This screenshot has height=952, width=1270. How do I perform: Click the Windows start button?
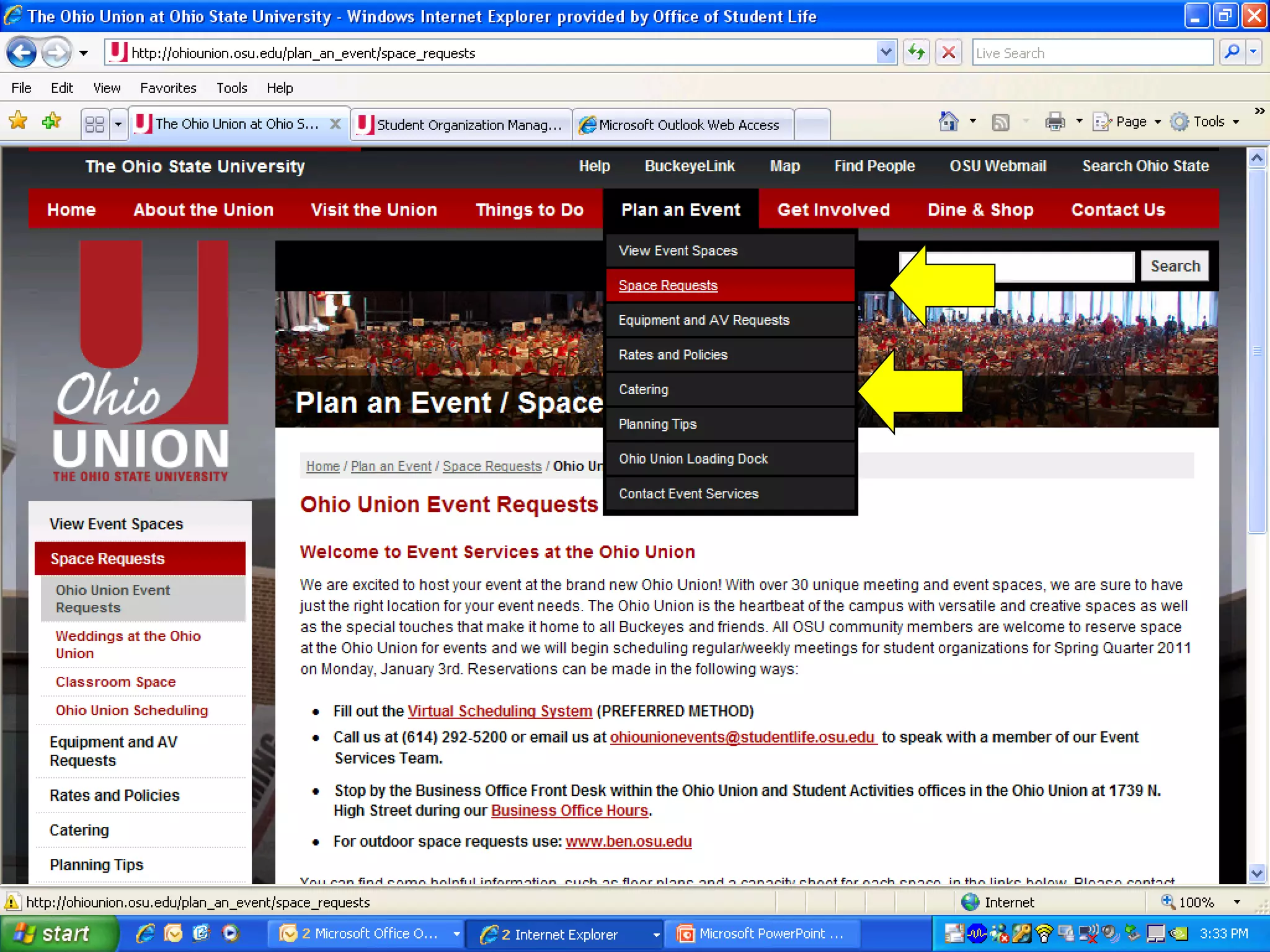click(57, 933)
